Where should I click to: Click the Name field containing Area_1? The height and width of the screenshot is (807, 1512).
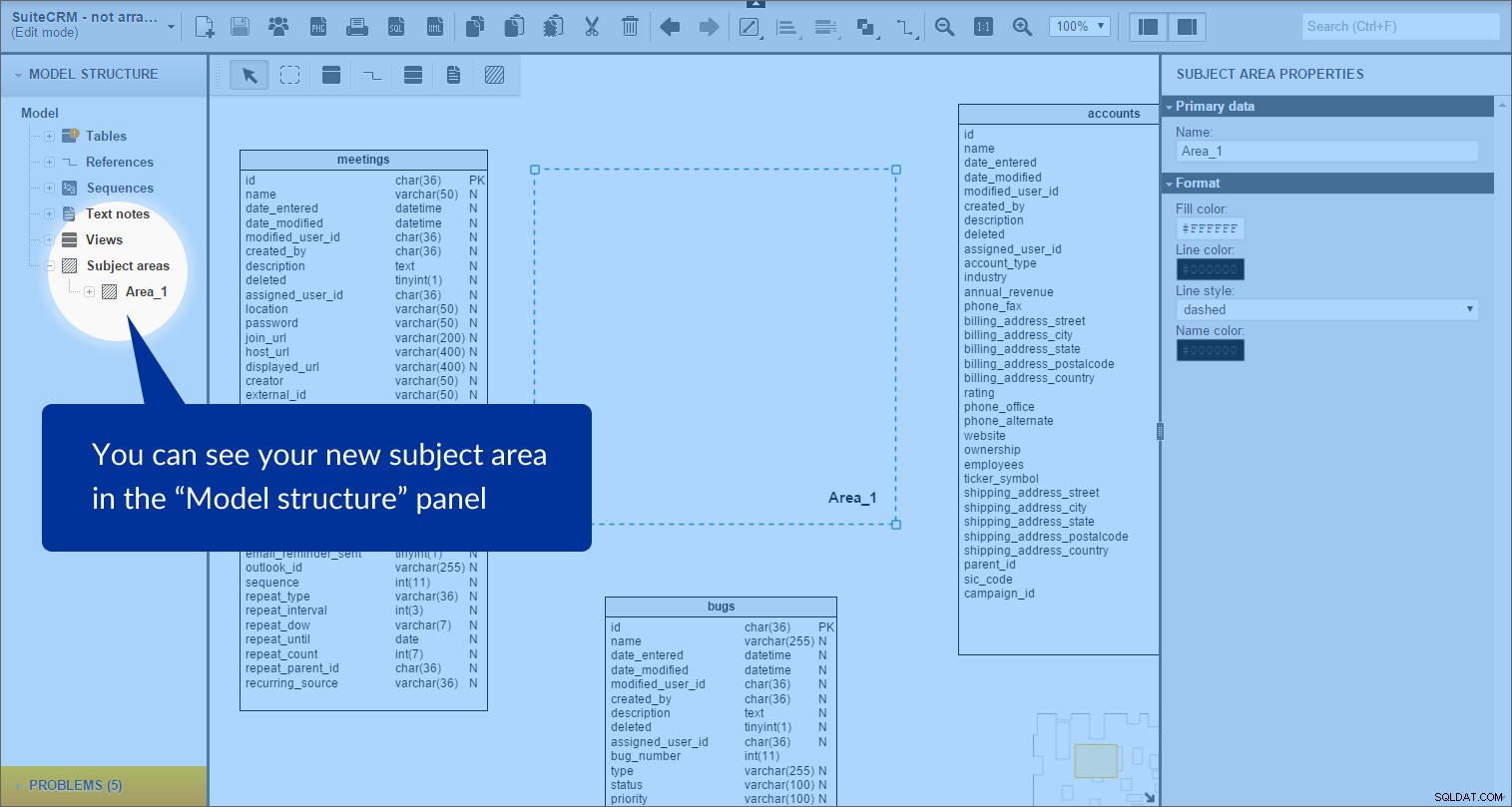coord(1327,152)
